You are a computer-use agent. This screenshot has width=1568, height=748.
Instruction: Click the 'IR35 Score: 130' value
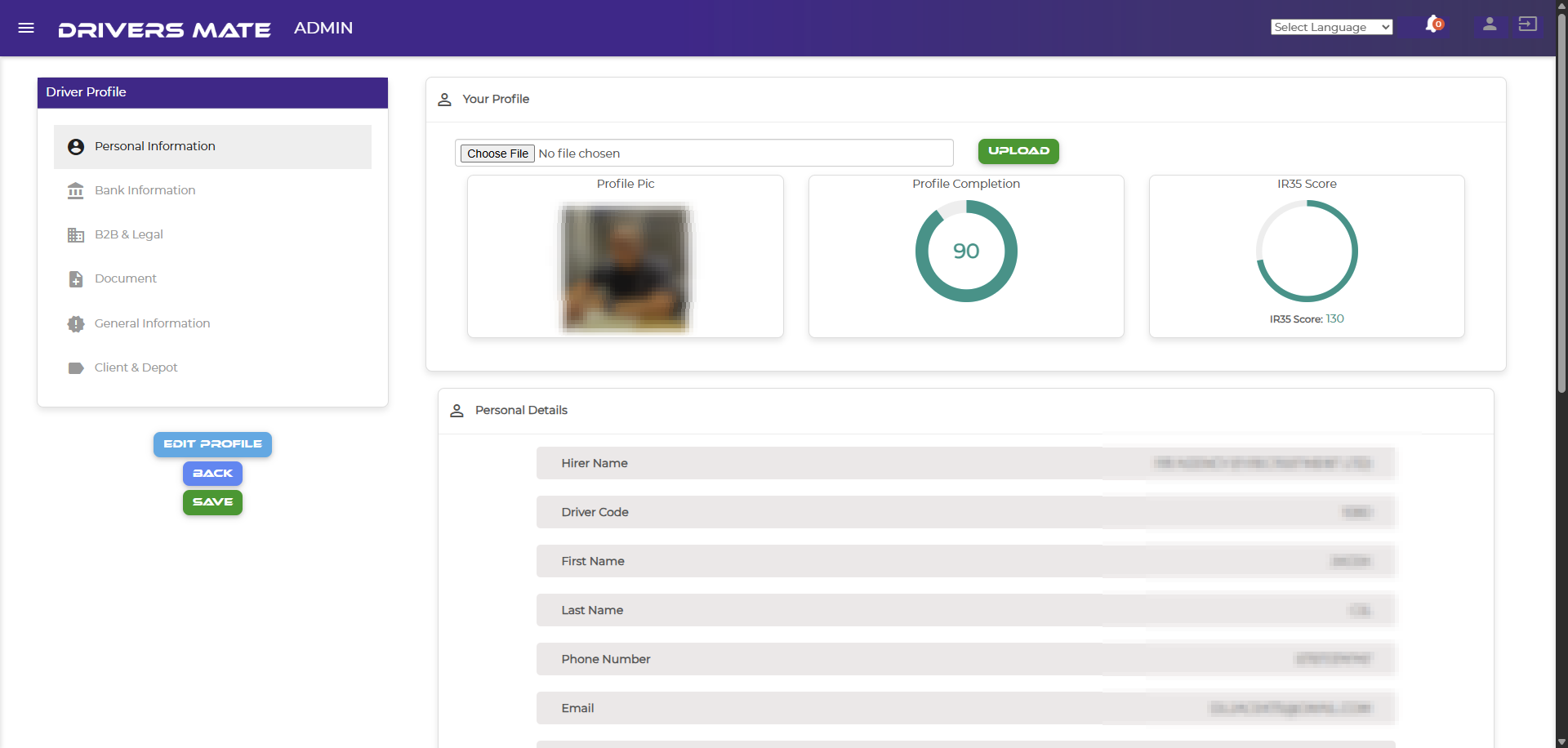1307,319
